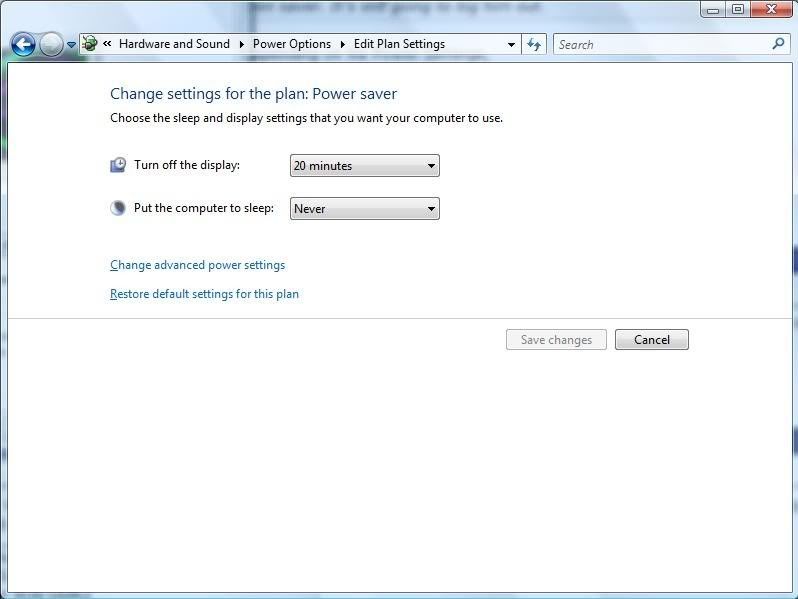This screenshot has width=798, height=599.
Task: Open the Turn off the display dropdown
Action: [364, 166]
